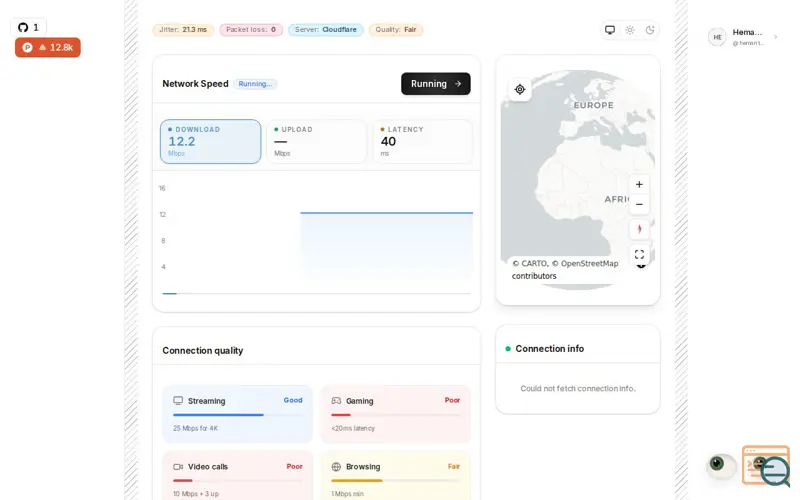Select the system monitor theme icon
Screen dimensions: 800x500
[x=610, y=30]
